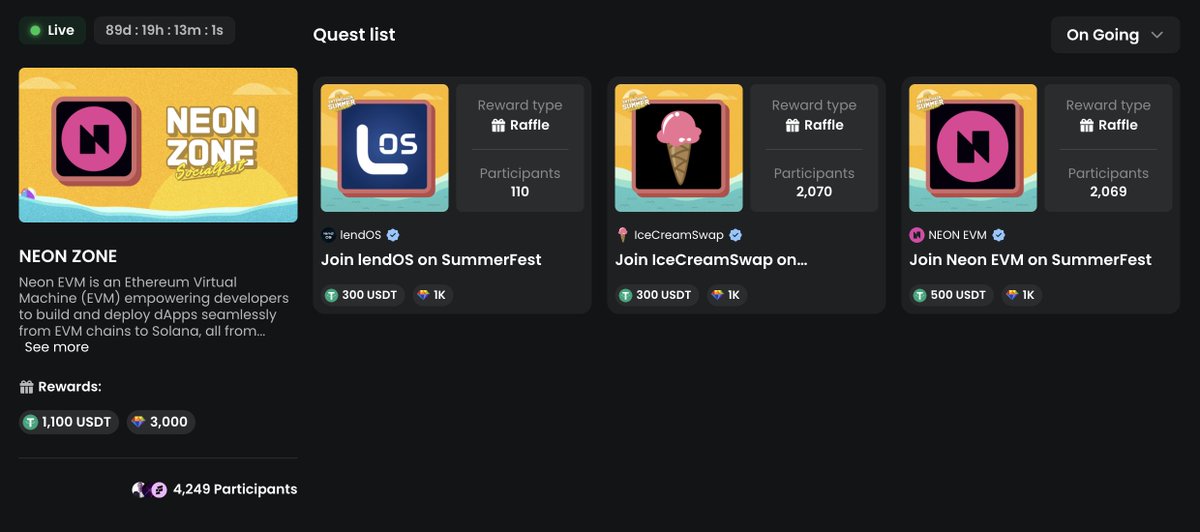
Task: Open Join lendOS on SummerFest quest
Action: pyautogui.click(x=431, y=260)
